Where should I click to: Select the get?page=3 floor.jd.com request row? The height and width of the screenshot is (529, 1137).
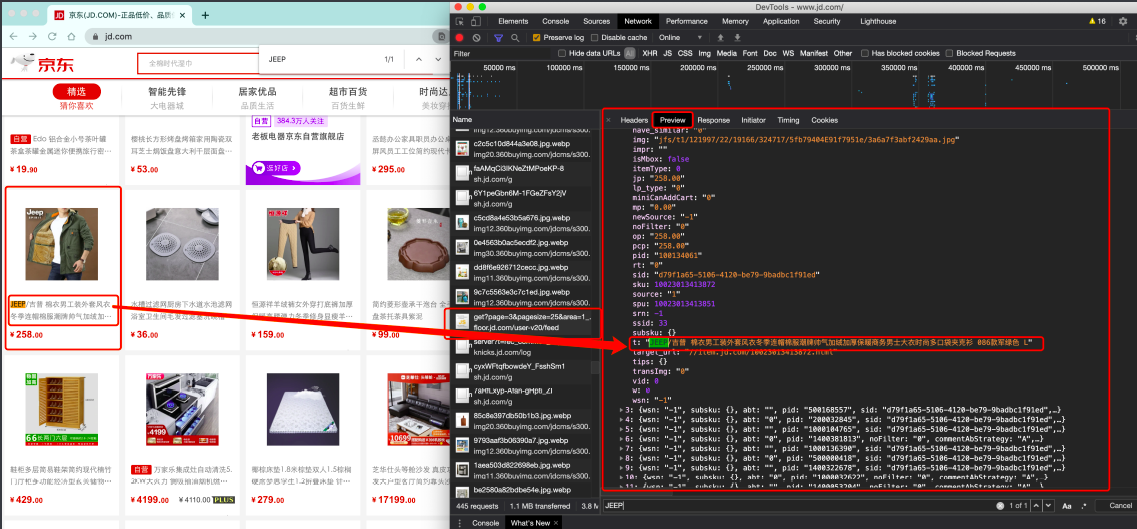(523, 322)
